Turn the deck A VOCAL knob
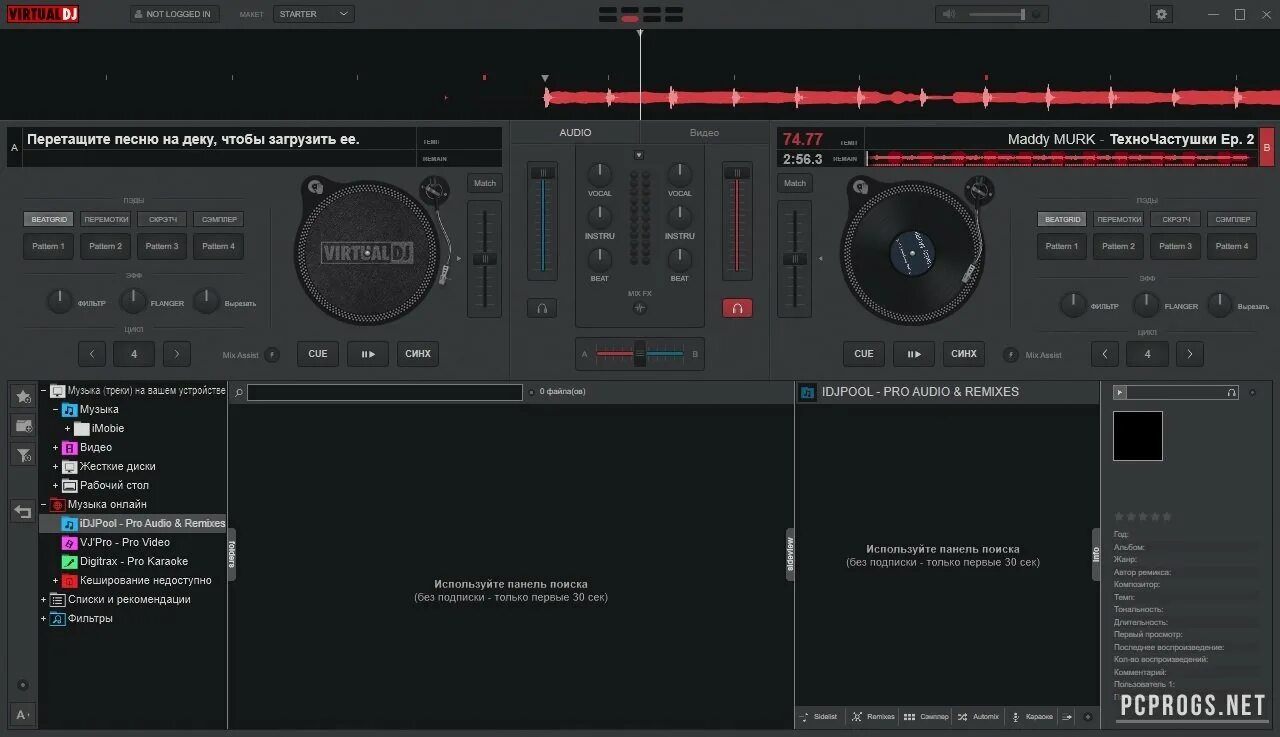This screenshot has height=737, width=1280. click(599, 174)
